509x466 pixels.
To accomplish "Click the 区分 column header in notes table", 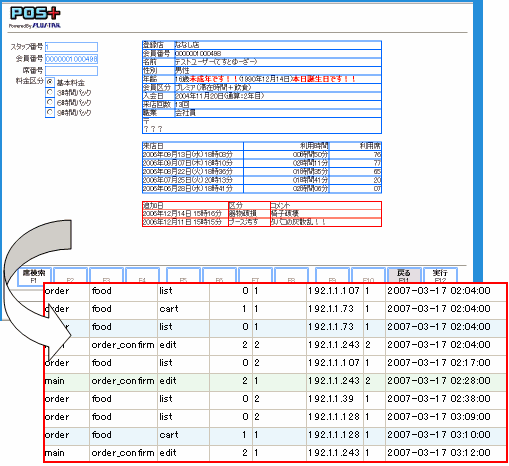I will pyautogui.click(x=236, y=205).
